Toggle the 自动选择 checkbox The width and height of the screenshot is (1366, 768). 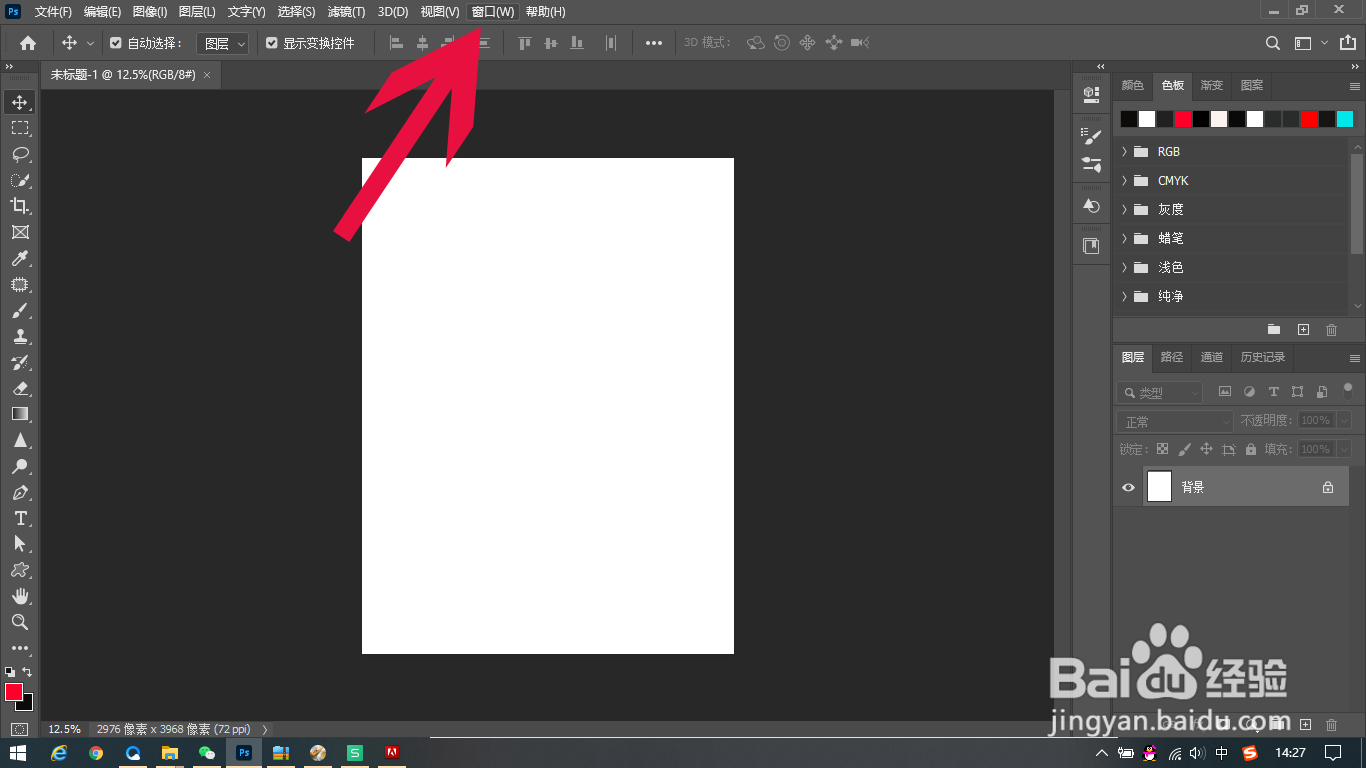[x=115, y=43]
